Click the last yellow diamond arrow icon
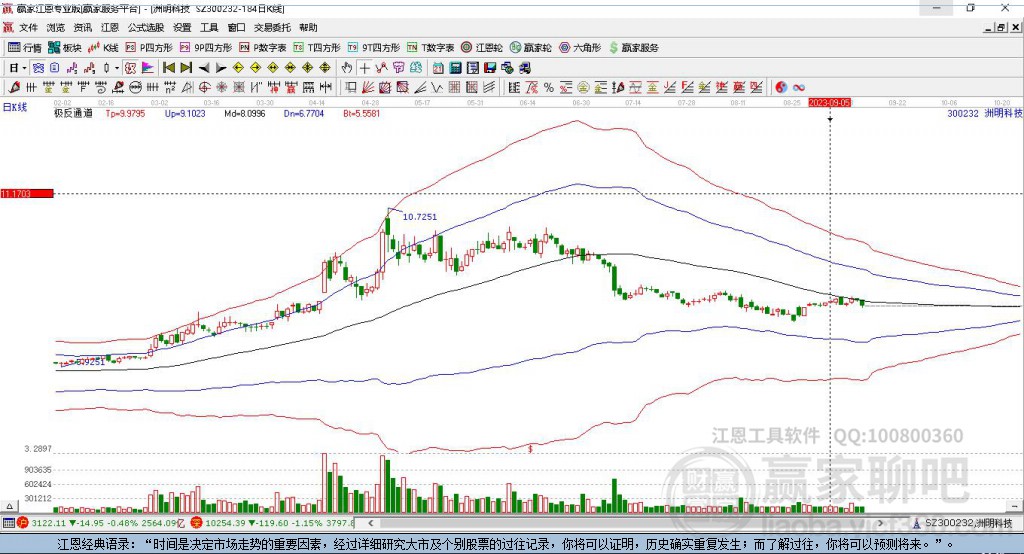 (x=325, y=68)
